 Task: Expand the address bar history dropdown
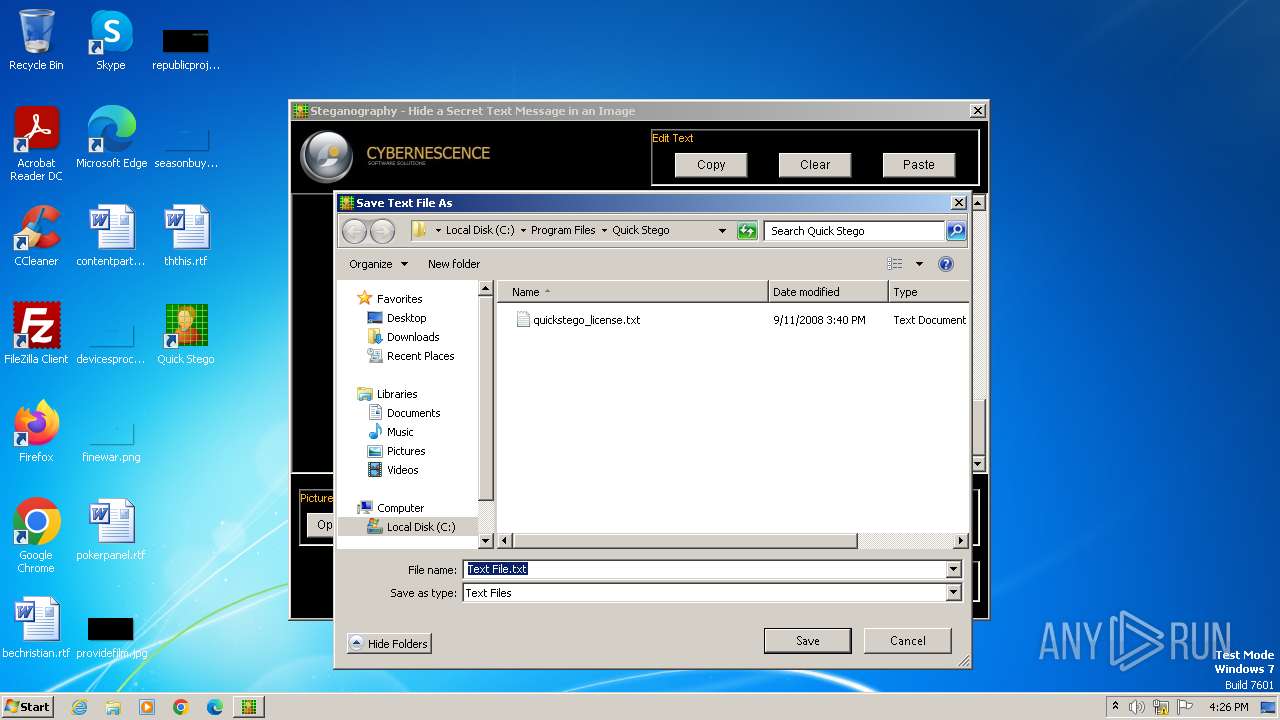722,231
